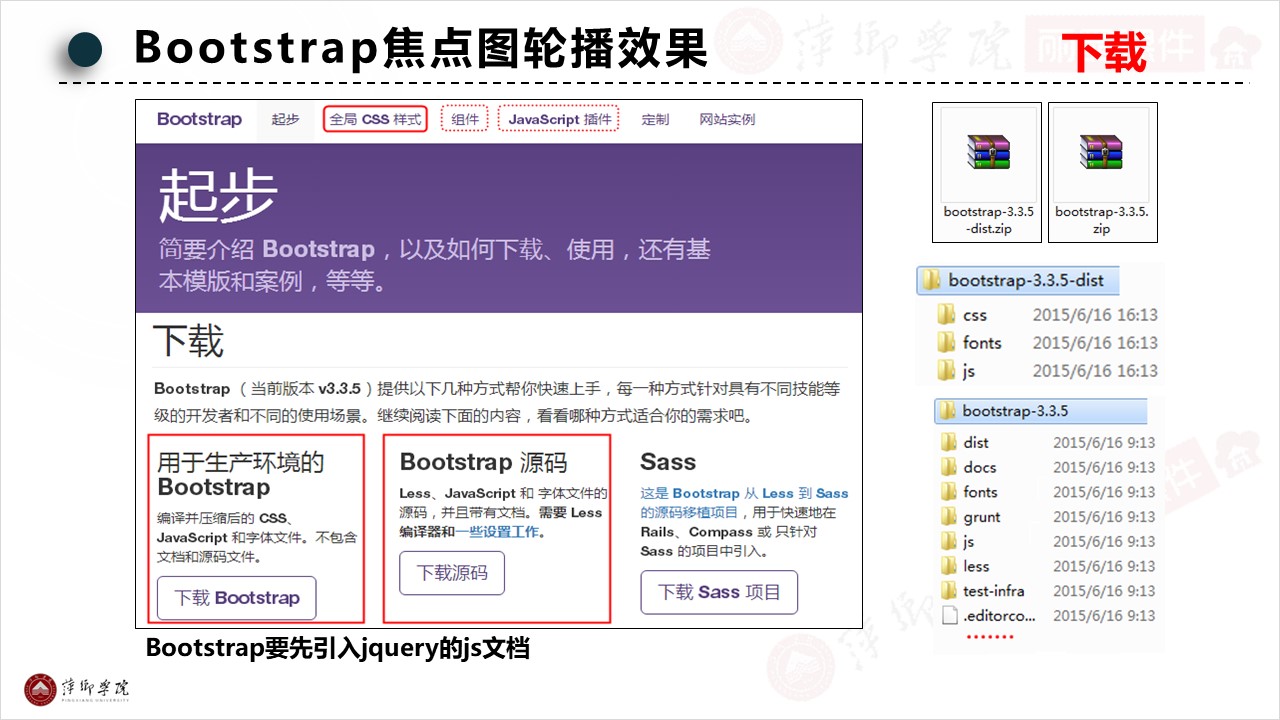The height and width of the screenshot is (720, 1280).
Task: Open js folder icon dated 16:13
Action: click(947, 371)
